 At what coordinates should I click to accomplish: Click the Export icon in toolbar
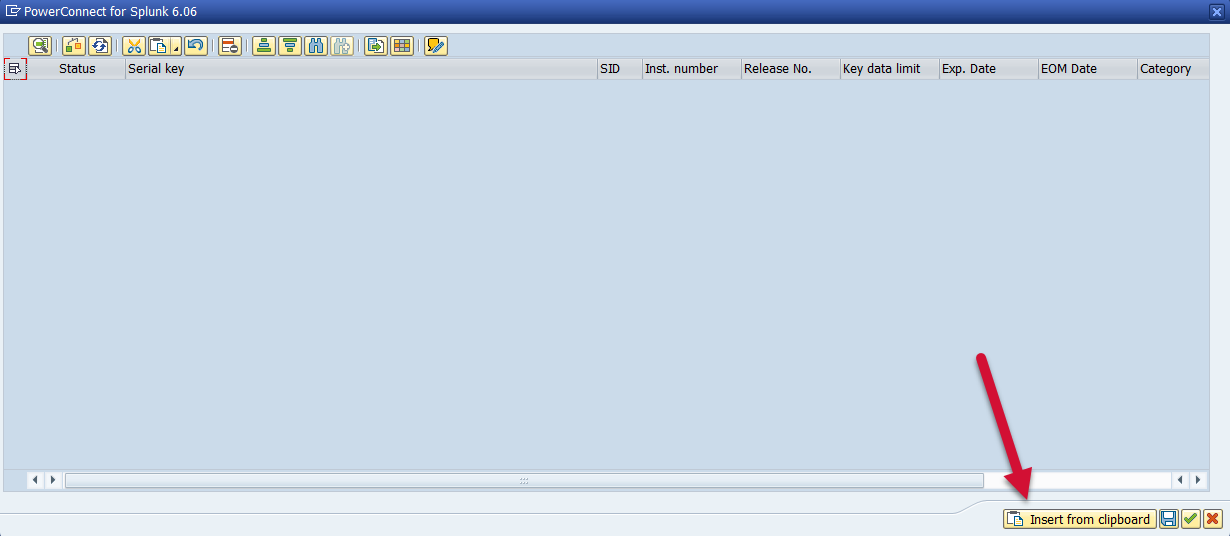[x=376, y=46]
